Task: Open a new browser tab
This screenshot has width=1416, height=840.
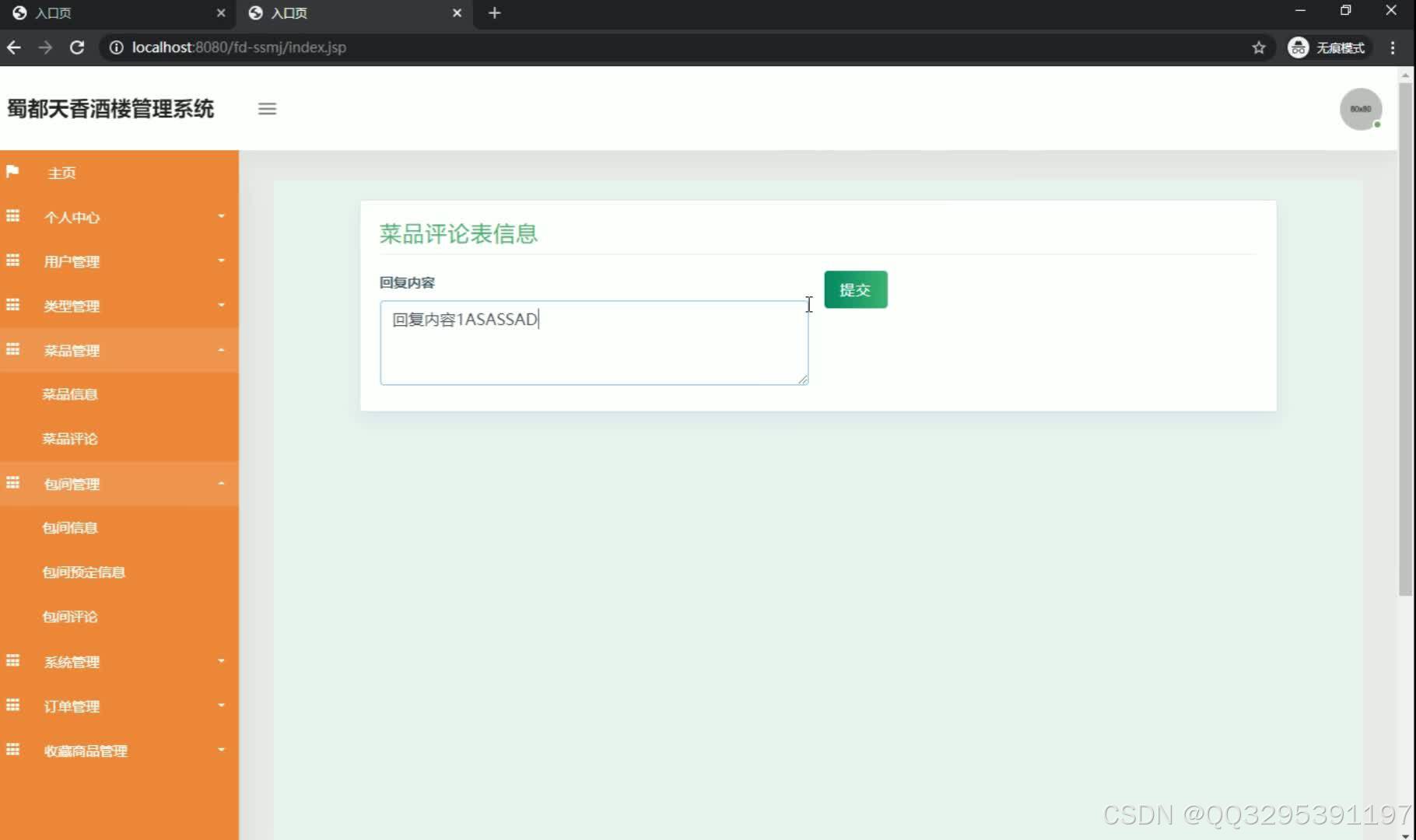Action: pyautogui.click(x=494, y=12)
